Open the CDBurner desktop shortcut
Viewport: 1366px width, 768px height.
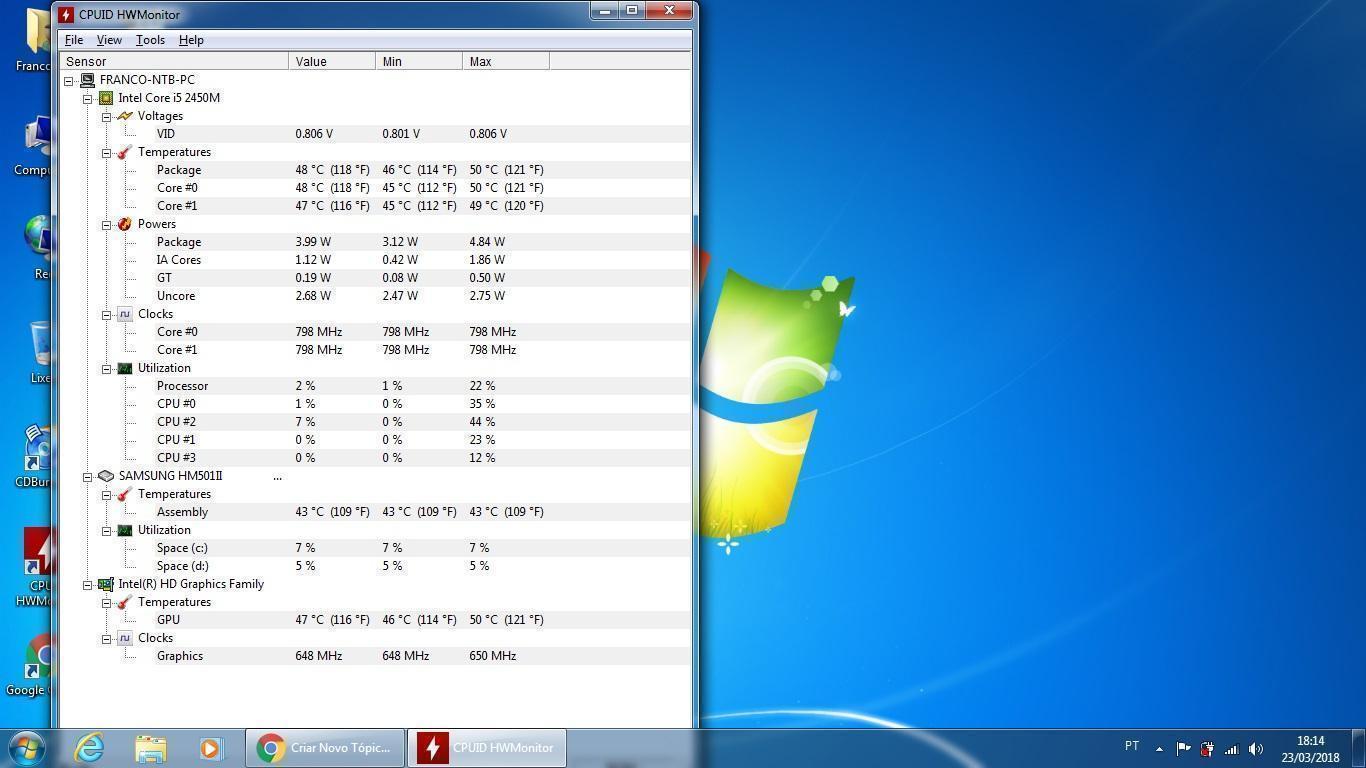click(33, 457)
